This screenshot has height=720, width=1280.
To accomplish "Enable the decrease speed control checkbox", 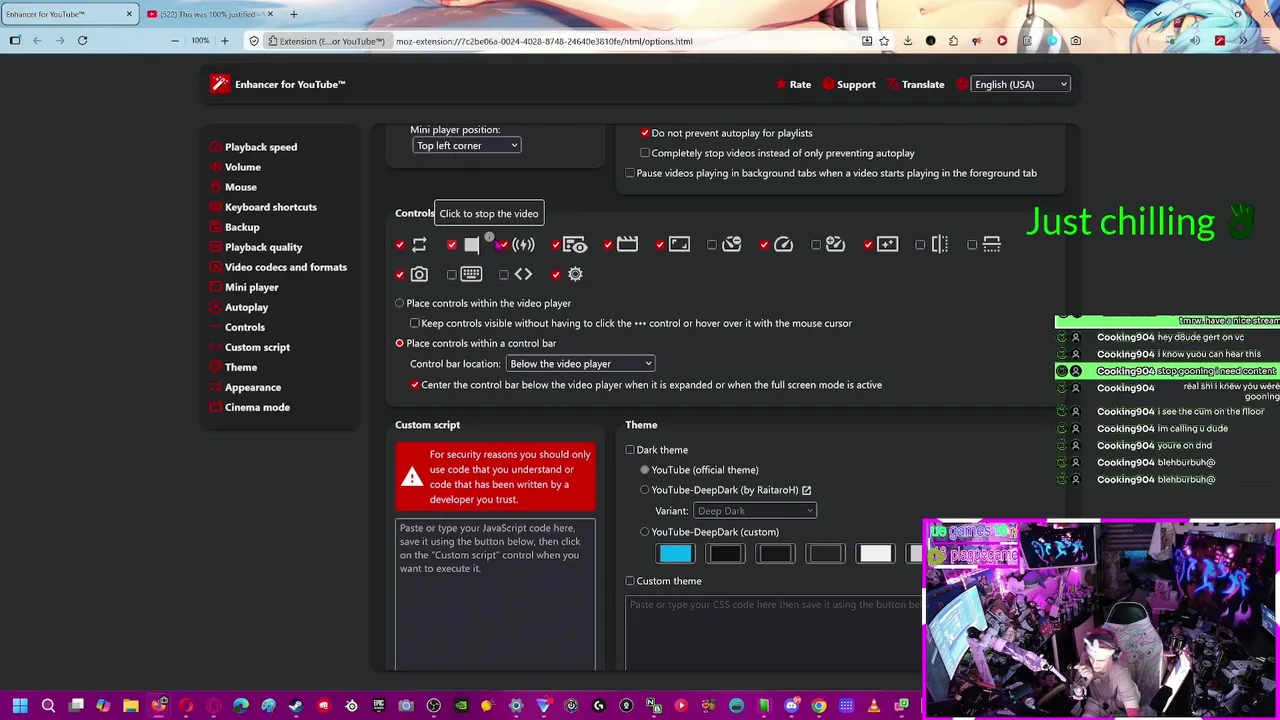I will coord(712,245).
